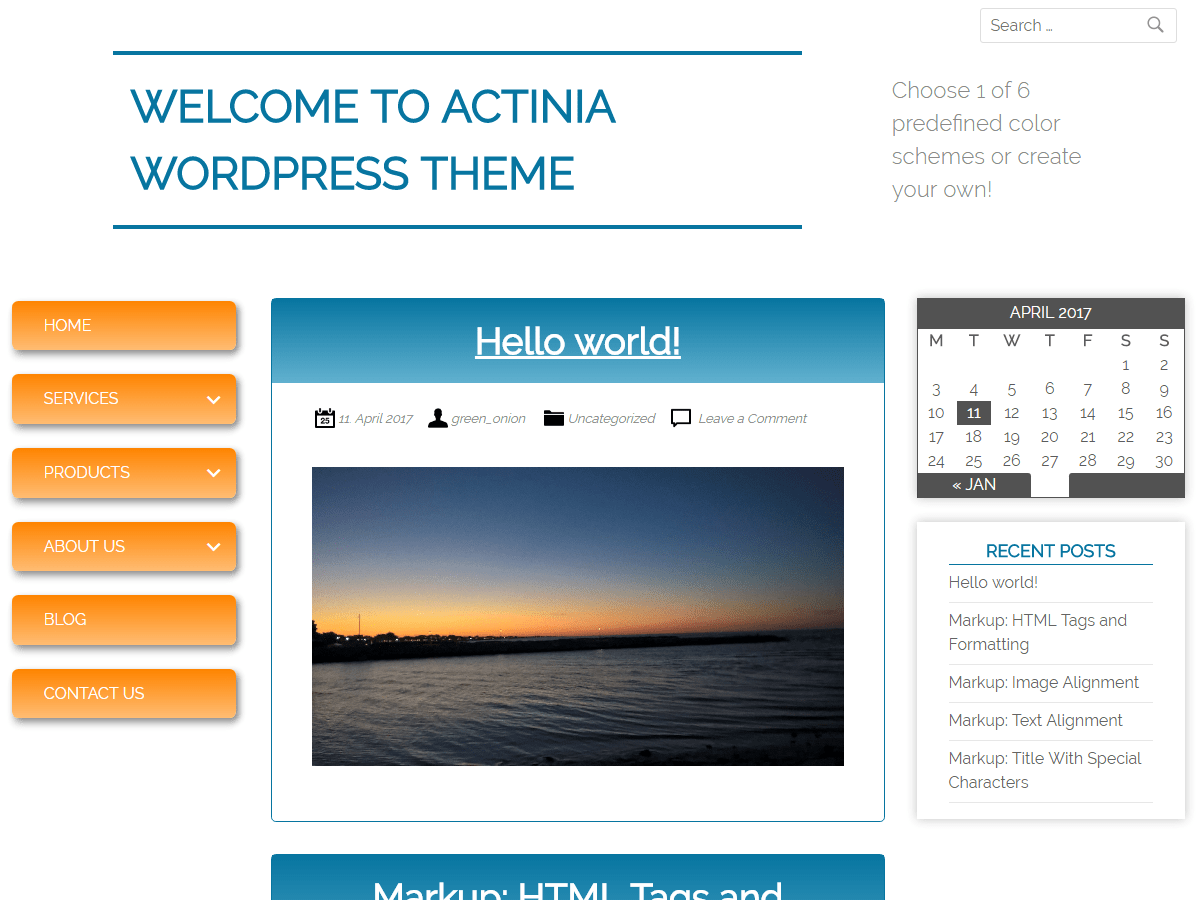Focus the Search input field

(1060, 26)
